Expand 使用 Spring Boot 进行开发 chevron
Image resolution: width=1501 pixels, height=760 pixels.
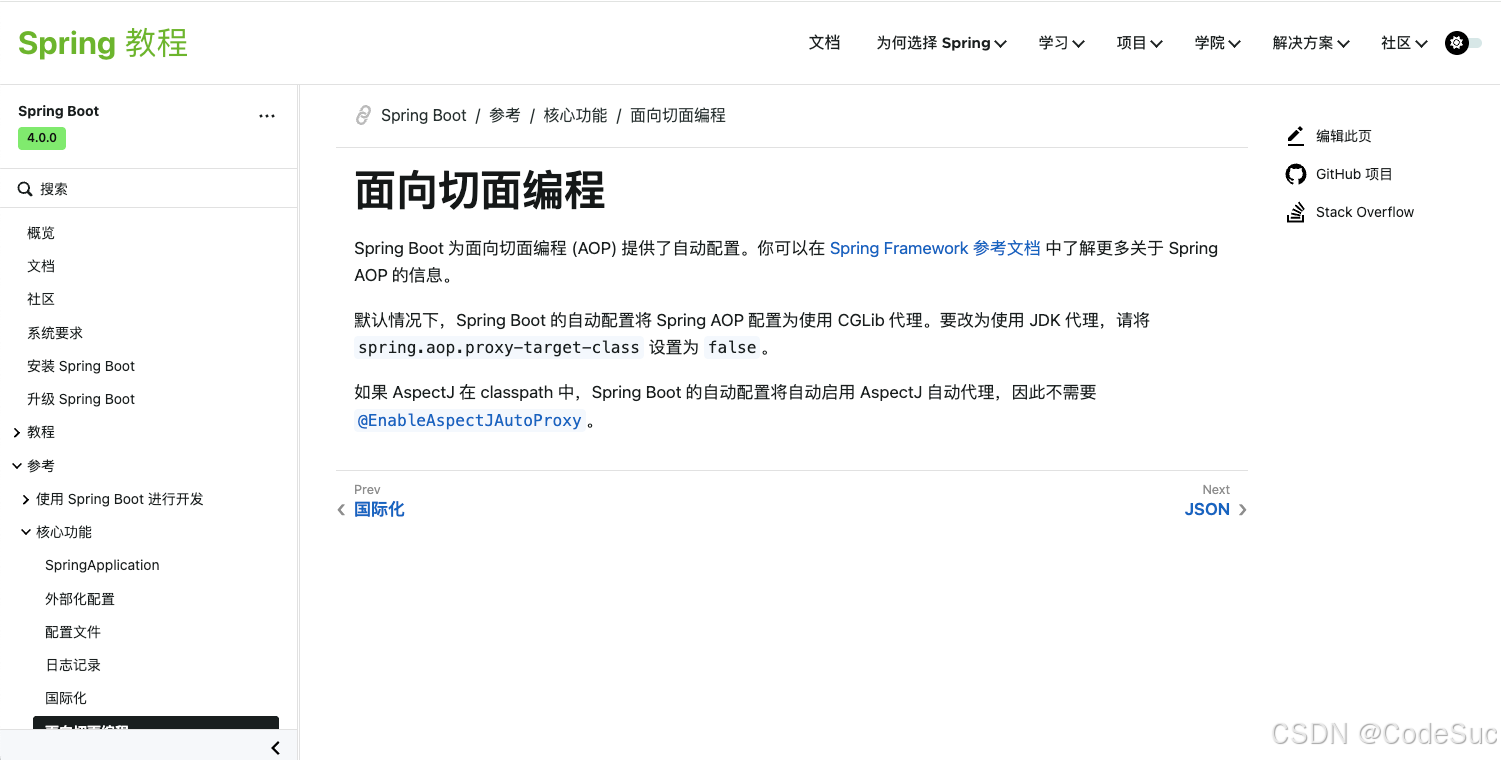pyautogui.click(x=26, y=499)
